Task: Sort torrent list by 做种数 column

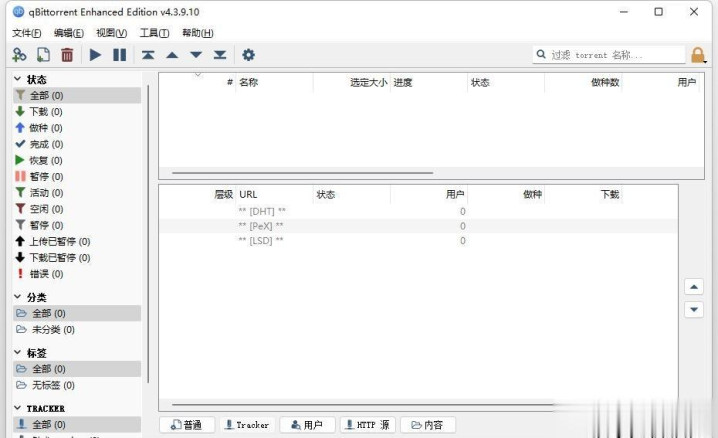Action: 583,82
